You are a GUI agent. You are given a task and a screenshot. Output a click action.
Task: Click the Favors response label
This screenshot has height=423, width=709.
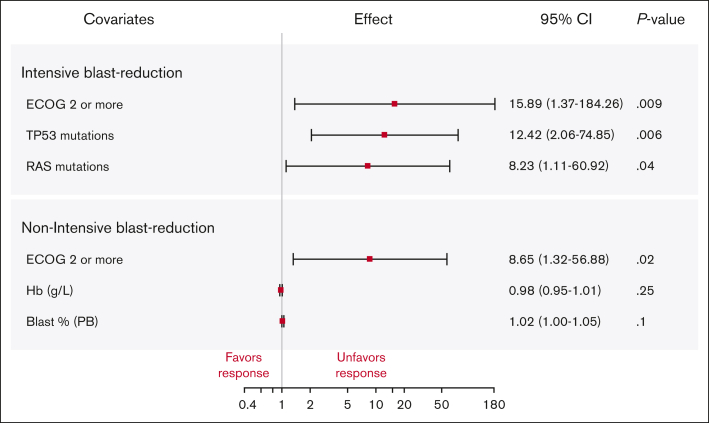(x=244, y=365)
